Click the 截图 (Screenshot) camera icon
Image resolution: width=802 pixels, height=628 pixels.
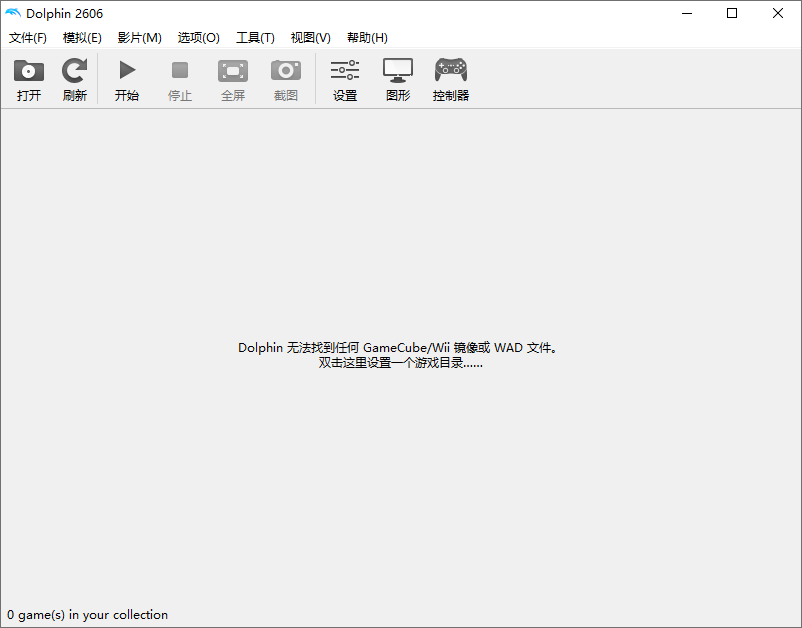(286, 70)
